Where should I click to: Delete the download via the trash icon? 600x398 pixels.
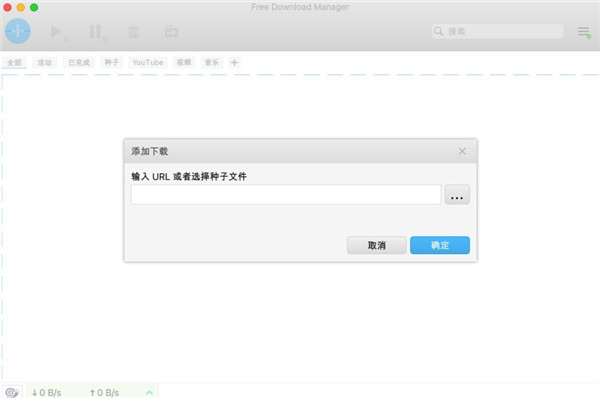point(134,31)
